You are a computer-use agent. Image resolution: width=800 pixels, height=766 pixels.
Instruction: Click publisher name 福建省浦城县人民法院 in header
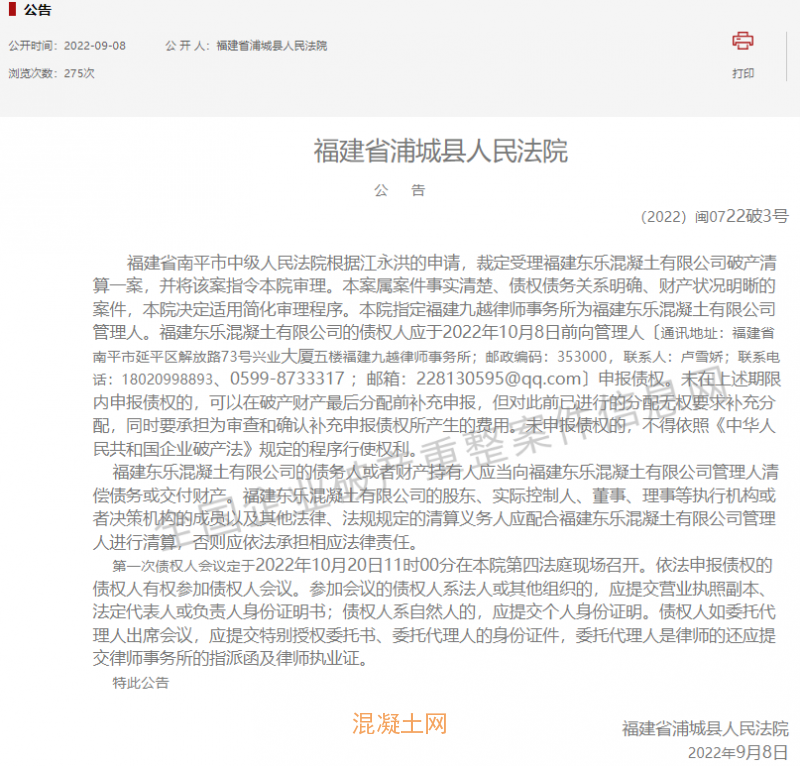pos(271,46)
